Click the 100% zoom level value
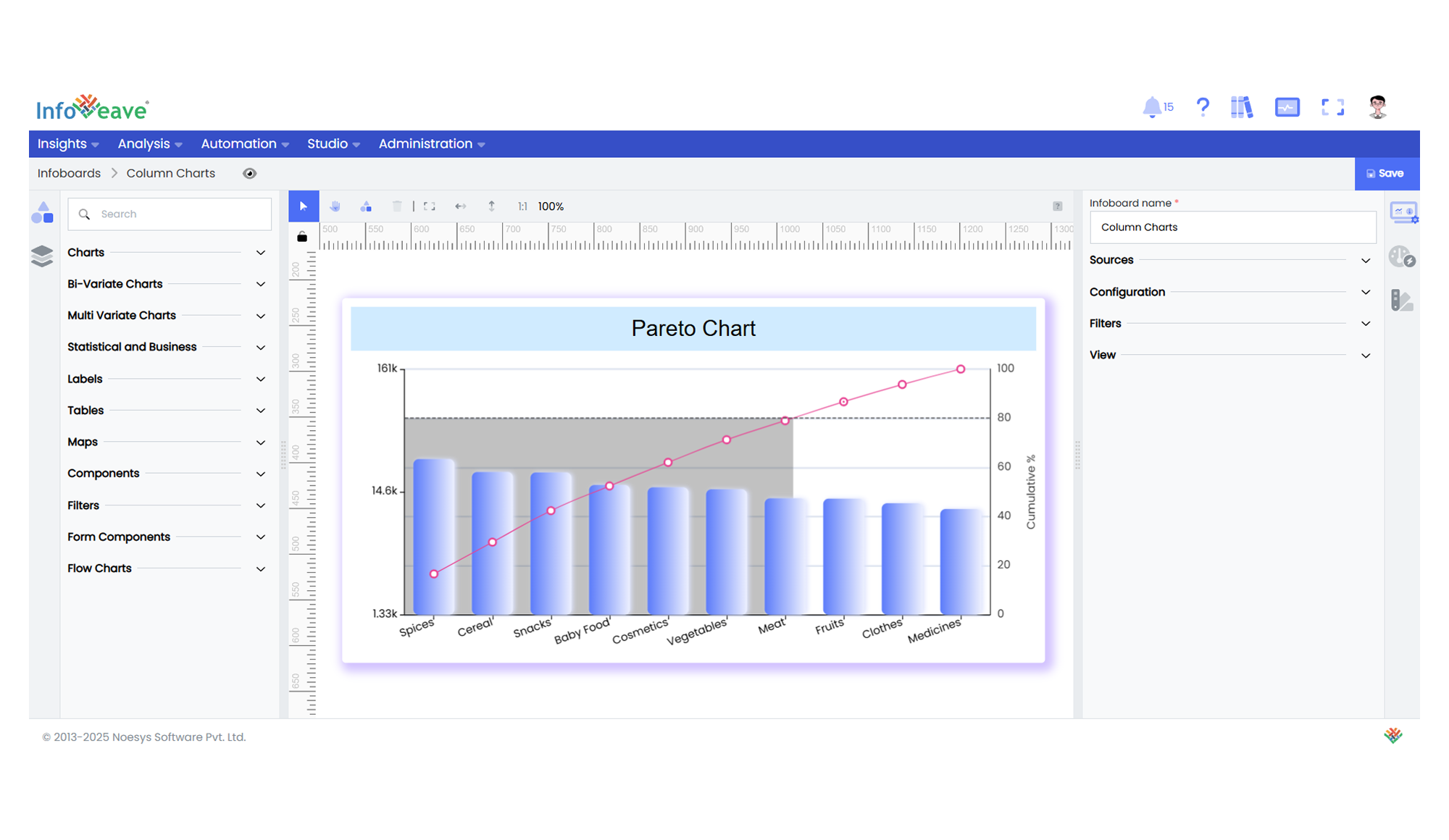 (x=551, y=206)
